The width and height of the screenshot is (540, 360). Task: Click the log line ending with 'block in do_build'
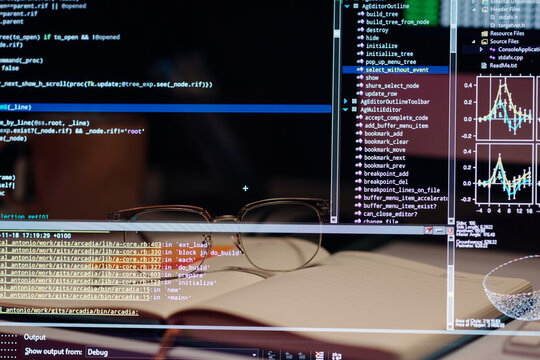point(120,252)
